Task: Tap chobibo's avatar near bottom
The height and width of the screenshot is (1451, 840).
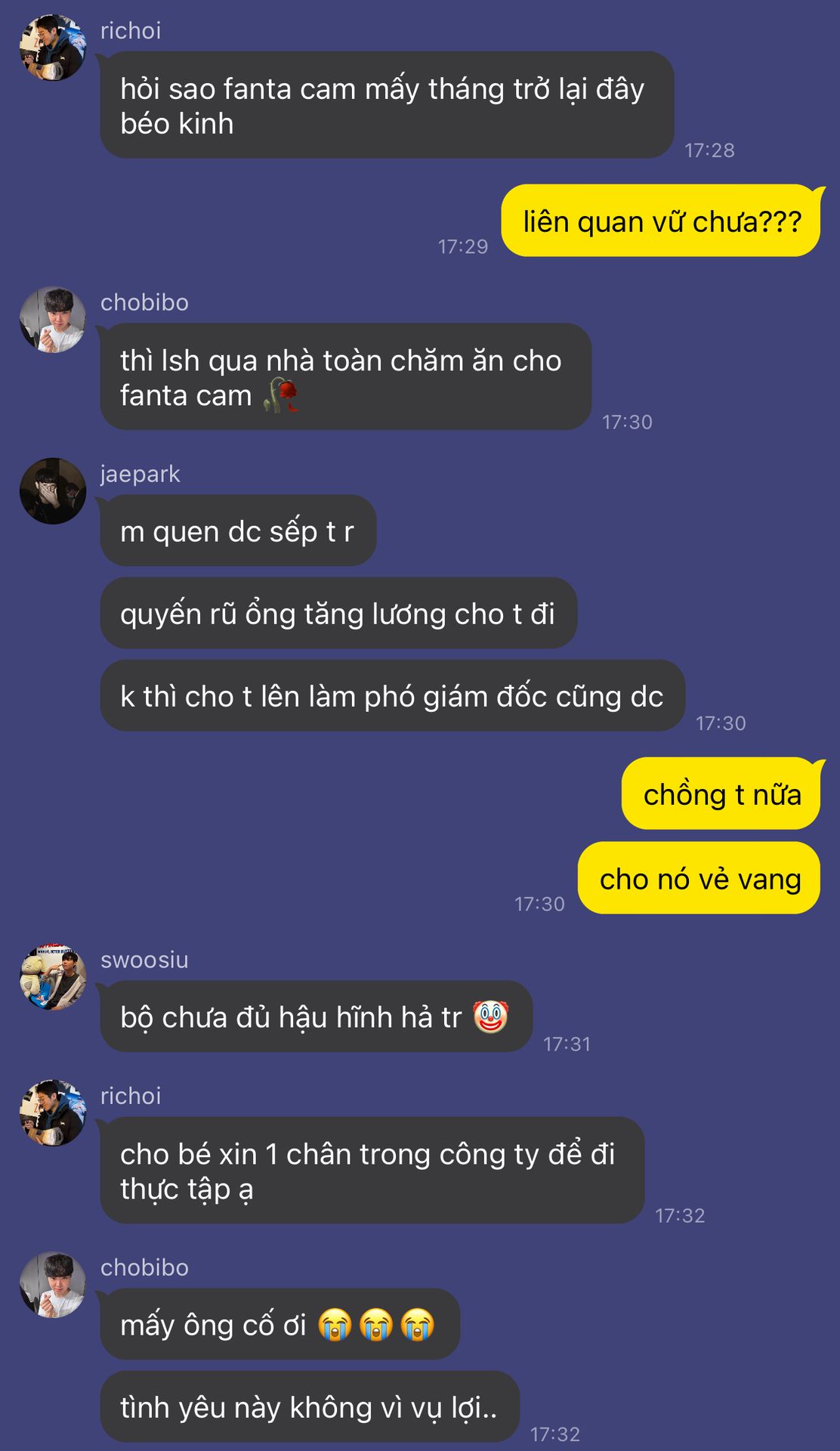Action: point(52,1285)
